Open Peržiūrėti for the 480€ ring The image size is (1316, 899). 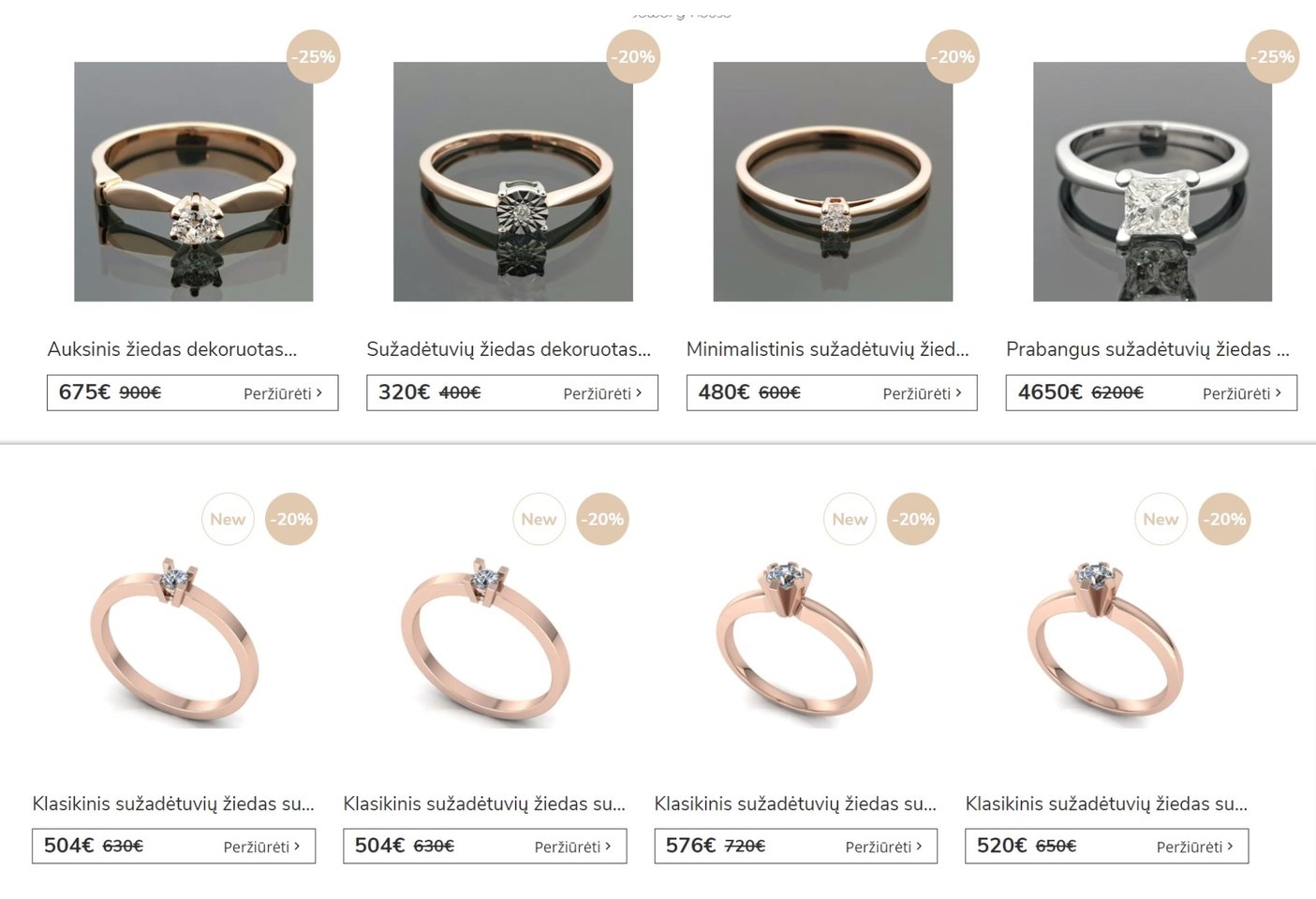coord(923,394)
